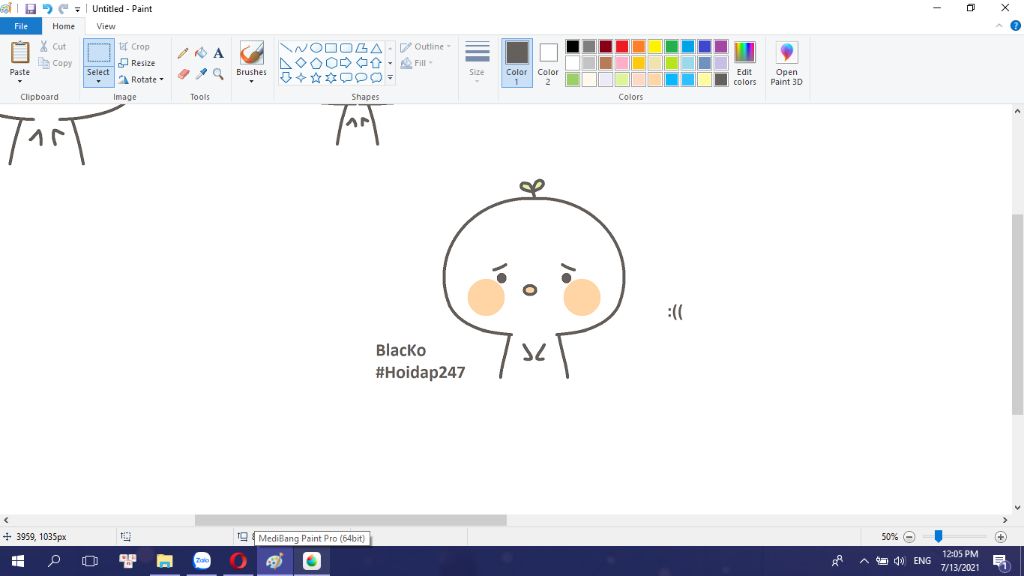Click the vertical scrollbar thumb
This screenshot has width=1024, height=576.
click(1017, 313)
